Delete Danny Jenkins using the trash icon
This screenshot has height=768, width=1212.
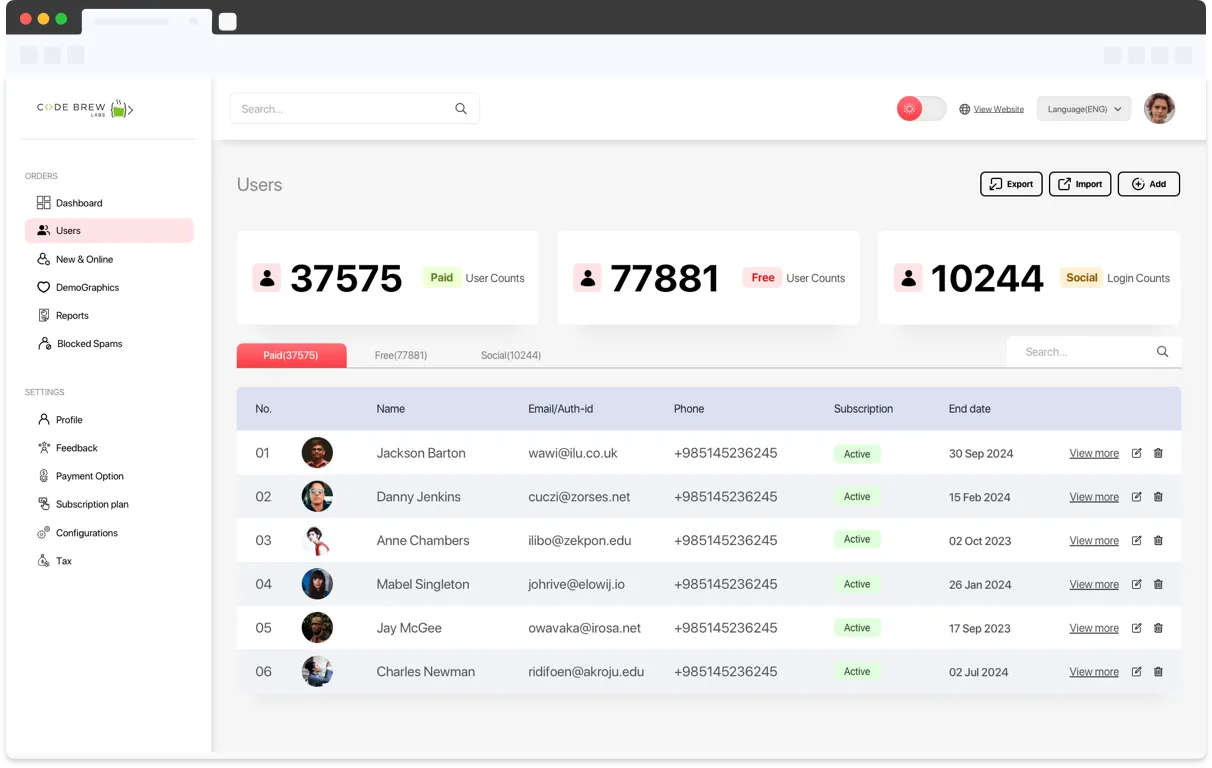(1158, 497)
